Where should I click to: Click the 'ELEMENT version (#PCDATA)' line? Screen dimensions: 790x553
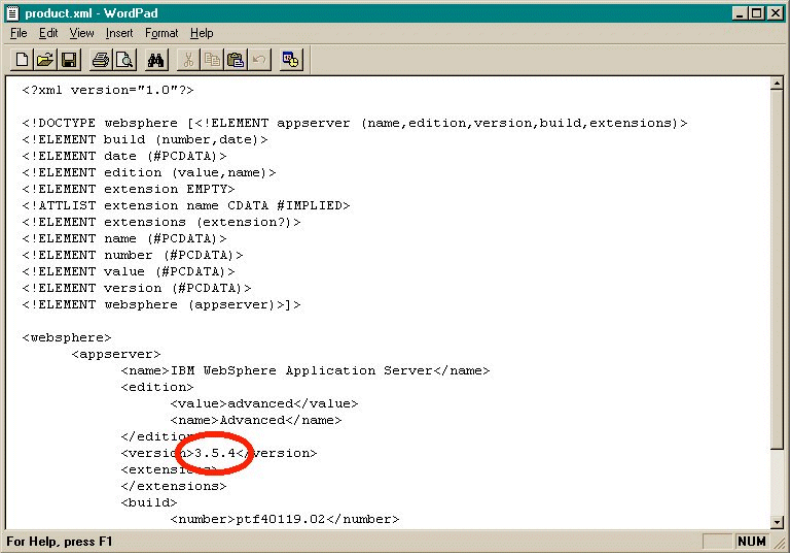click(x=137, y=289)
